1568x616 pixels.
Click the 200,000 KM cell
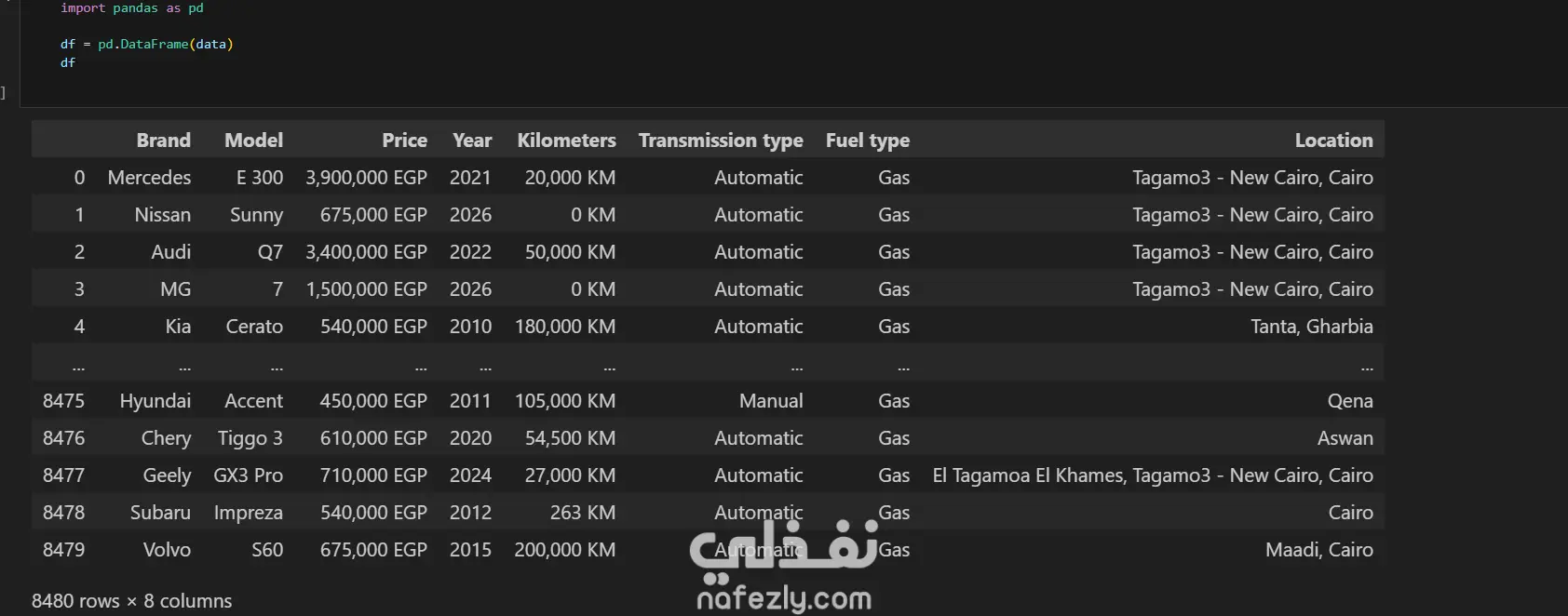[x=564, y=550]
